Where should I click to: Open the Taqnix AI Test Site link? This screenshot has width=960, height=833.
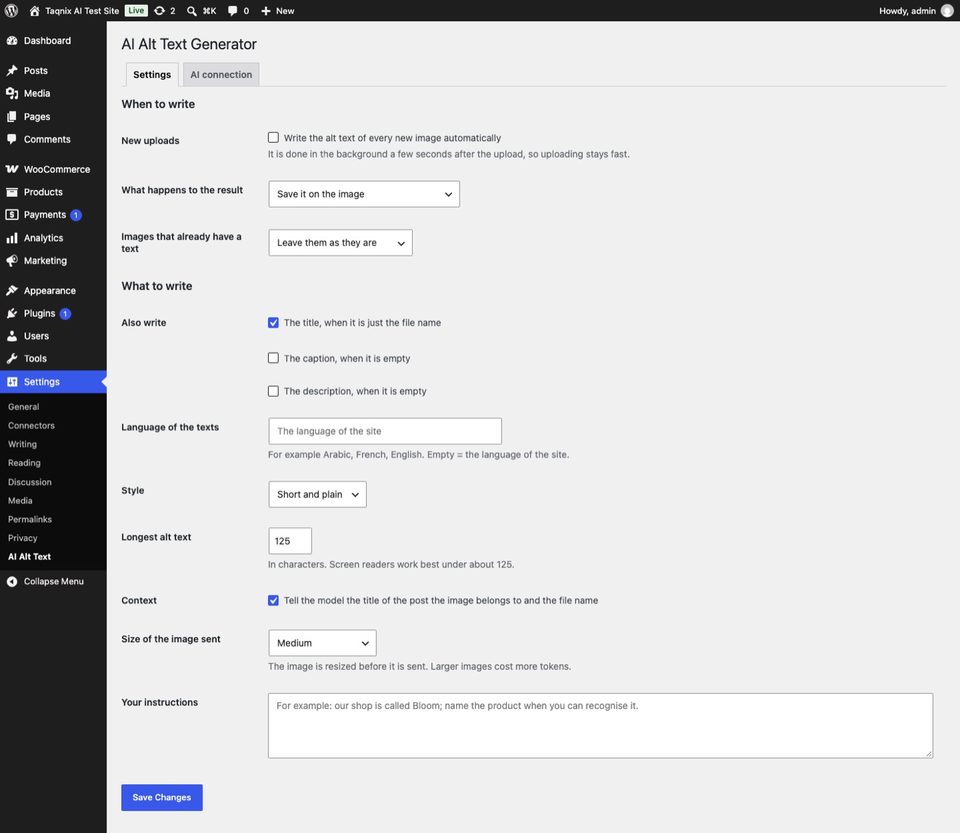82,10
